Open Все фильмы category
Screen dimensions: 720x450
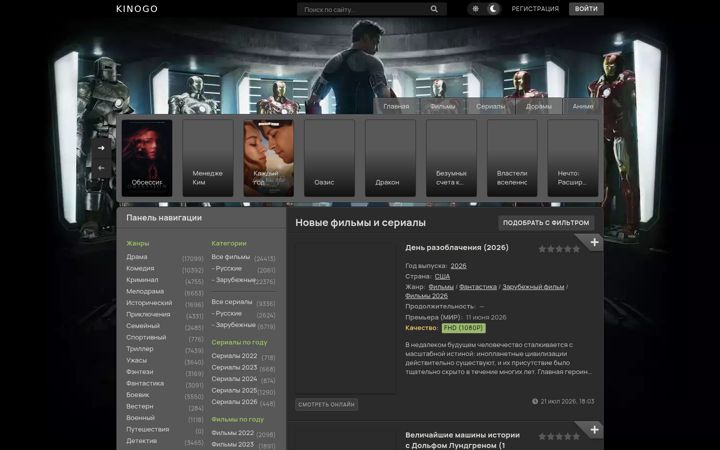coord(231,257)
